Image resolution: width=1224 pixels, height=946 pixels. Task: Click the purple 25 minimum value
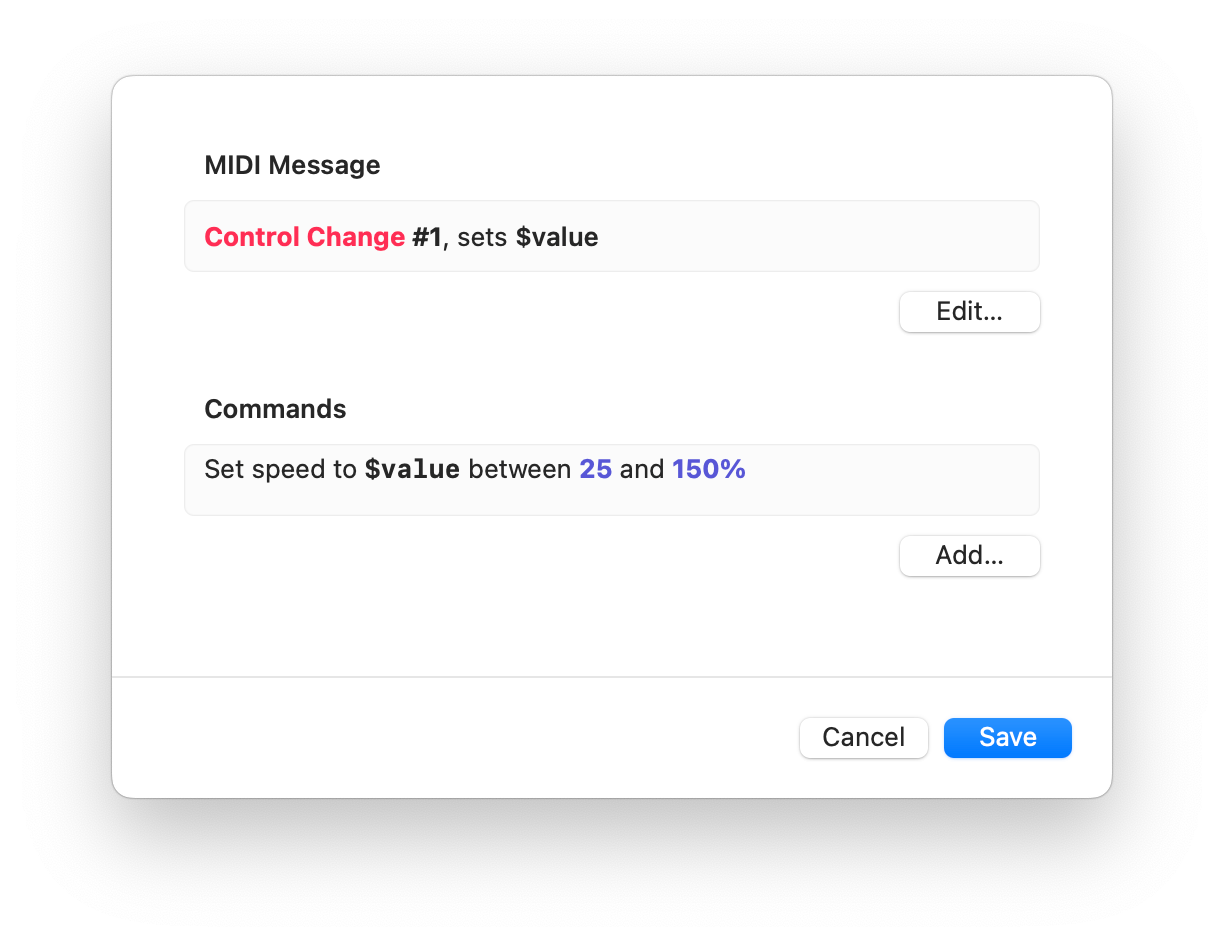[x=595, y=469]
